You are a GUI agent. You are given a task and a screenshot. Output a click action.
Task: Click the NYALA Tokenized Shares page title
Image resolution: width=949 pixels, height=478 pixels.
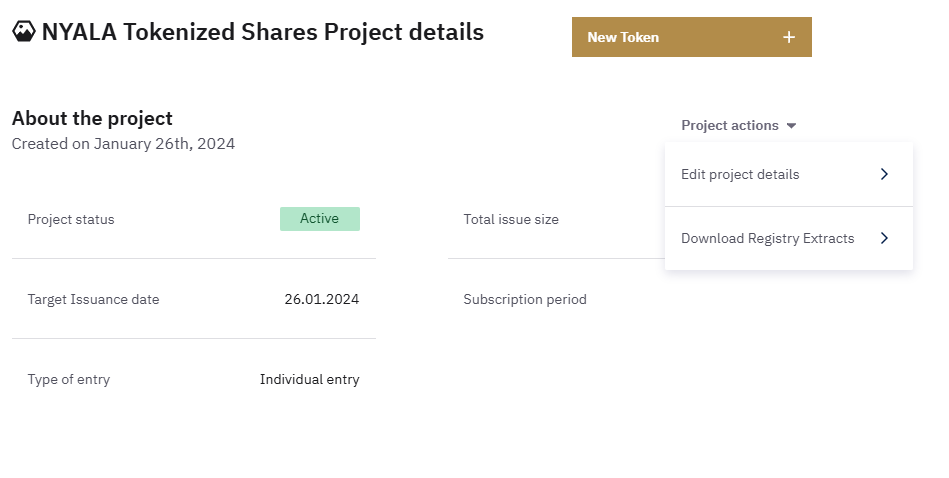coord(262,32)
